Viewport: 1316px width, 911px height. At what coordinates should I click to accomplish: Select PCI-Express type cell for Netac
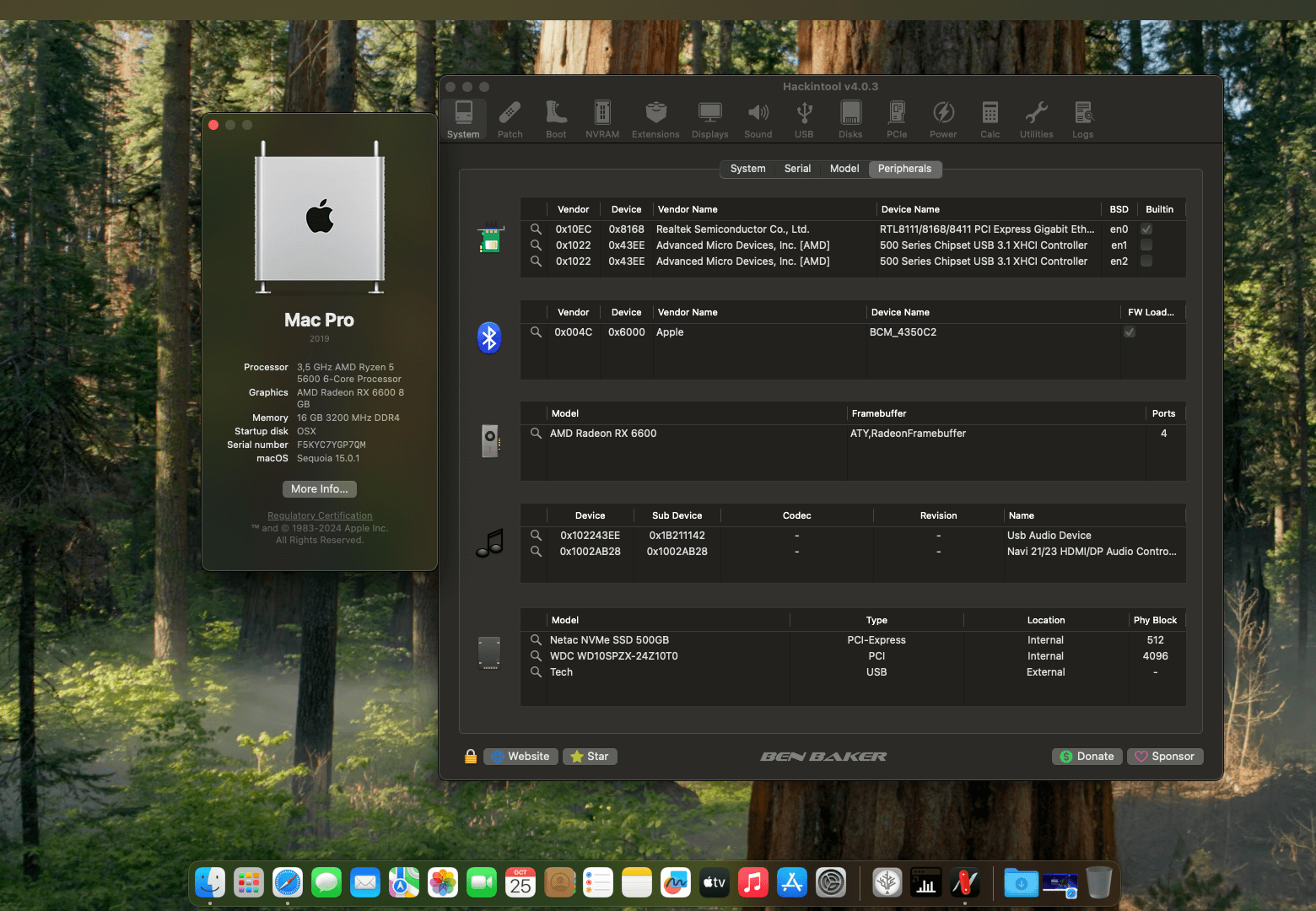point(876,640)
